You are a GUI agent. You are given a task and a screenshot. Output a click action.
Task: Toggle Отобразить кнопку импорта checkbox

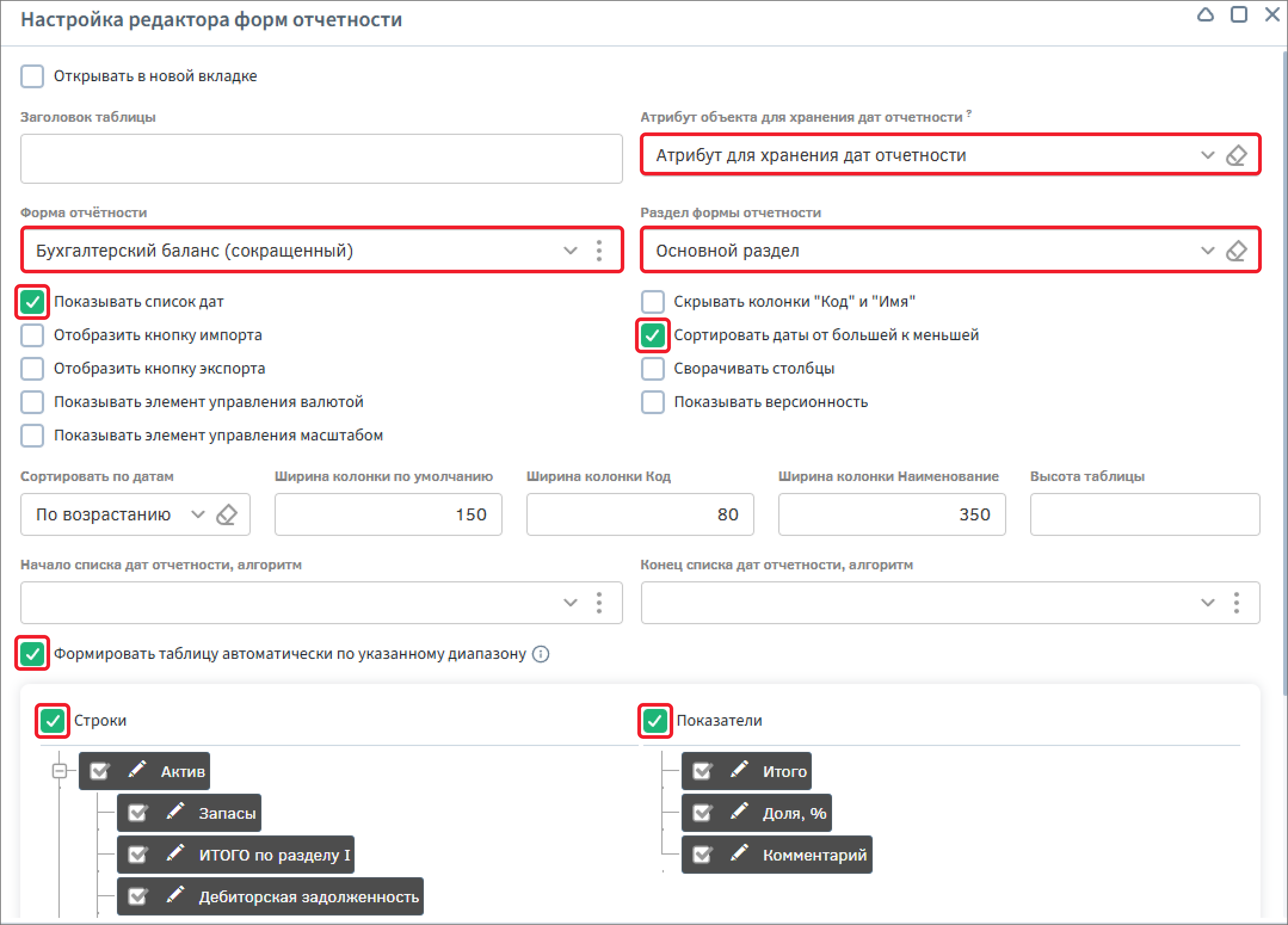[x=32, y=335]
